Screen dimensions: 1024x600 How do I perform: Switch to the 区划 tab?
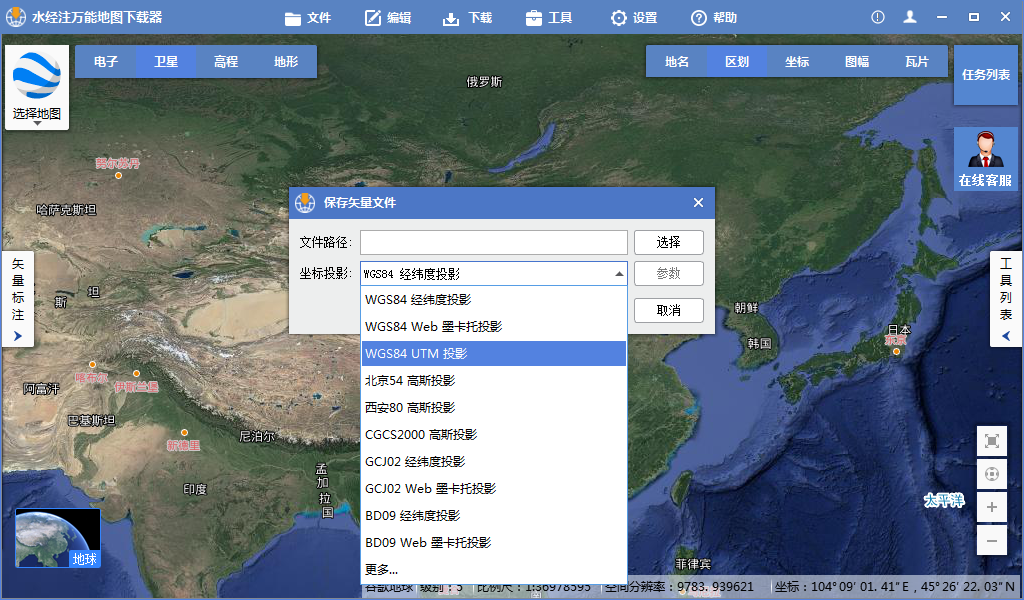pos(737,61)
